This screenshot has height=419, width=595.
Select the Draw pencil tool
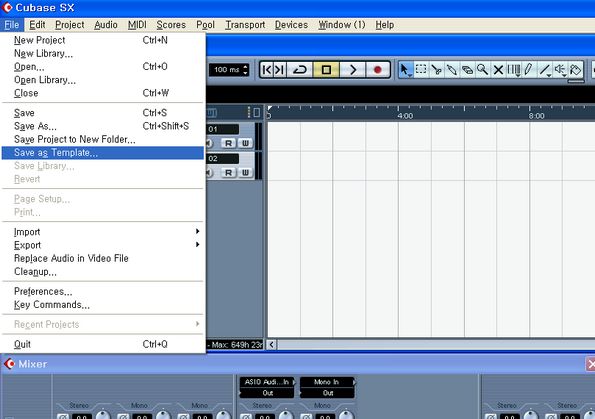click(x=529, y=69)
